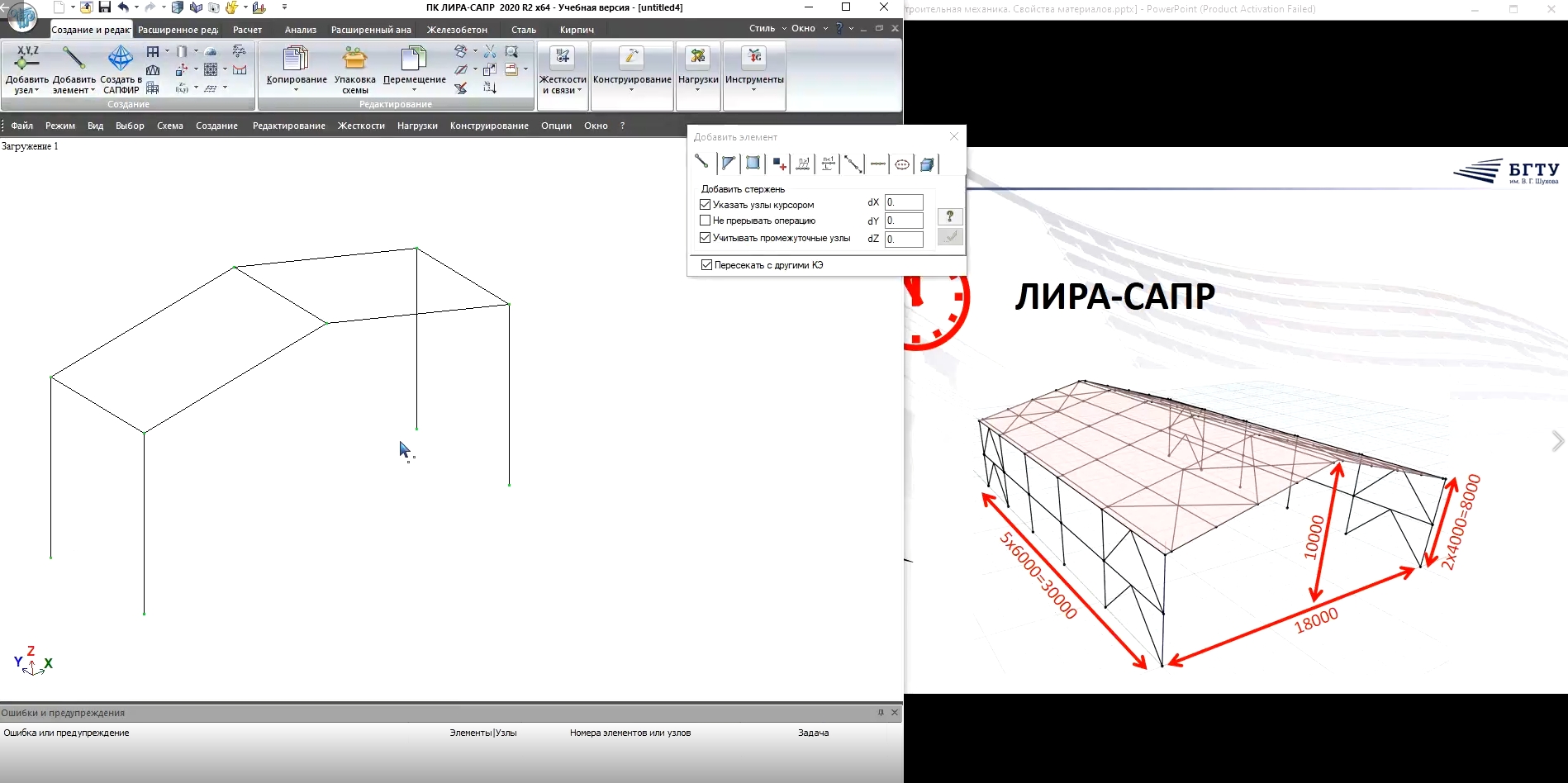Select the triangular plate element tool in dialog
This screenshot has width=1568, height=783.
coord(728,164)
